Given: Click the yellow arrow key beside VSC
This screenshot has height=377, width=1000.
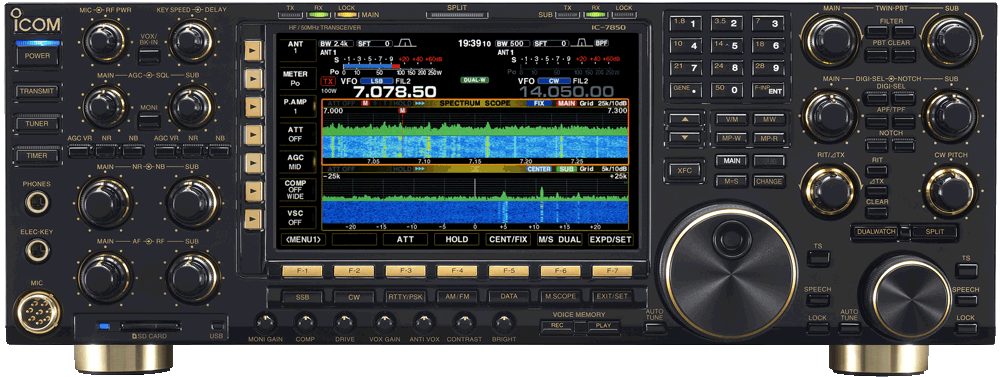Looking at the screenshot, I should pyautogui.click(x=253, y=219).
